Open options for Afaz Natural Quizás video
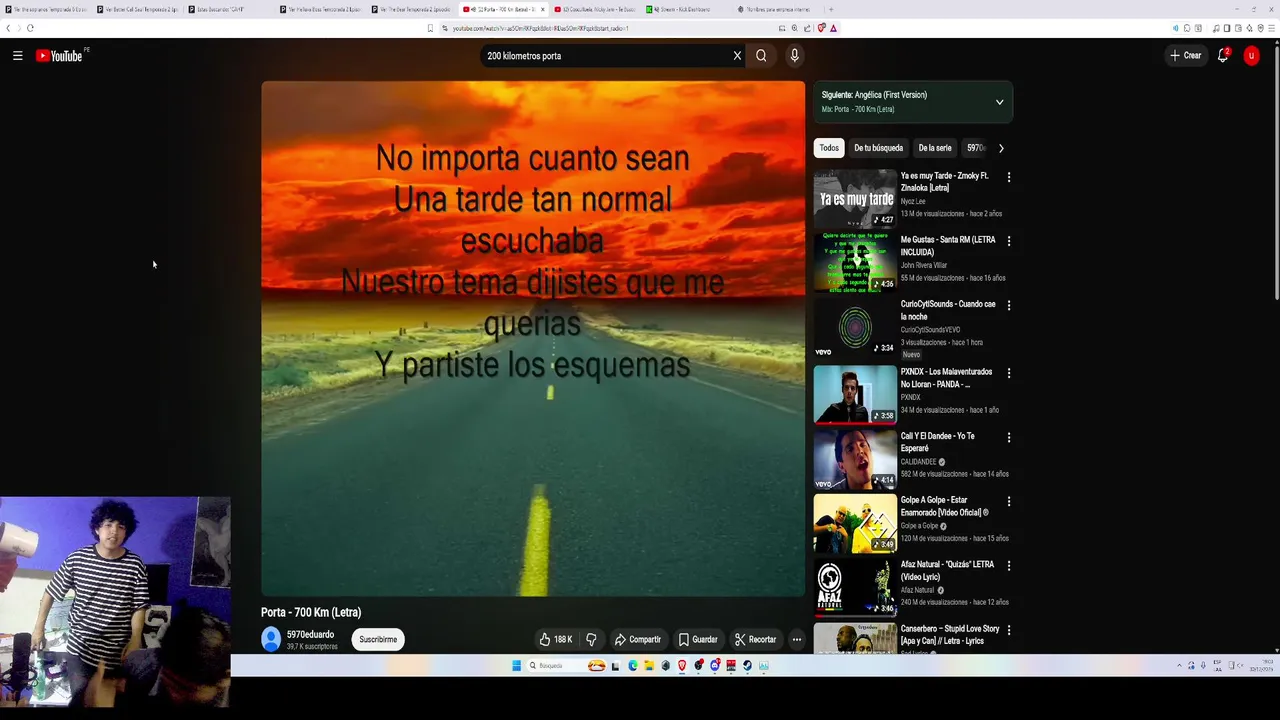Viewport: 1280px width, 720px height. coord(1008,565)
